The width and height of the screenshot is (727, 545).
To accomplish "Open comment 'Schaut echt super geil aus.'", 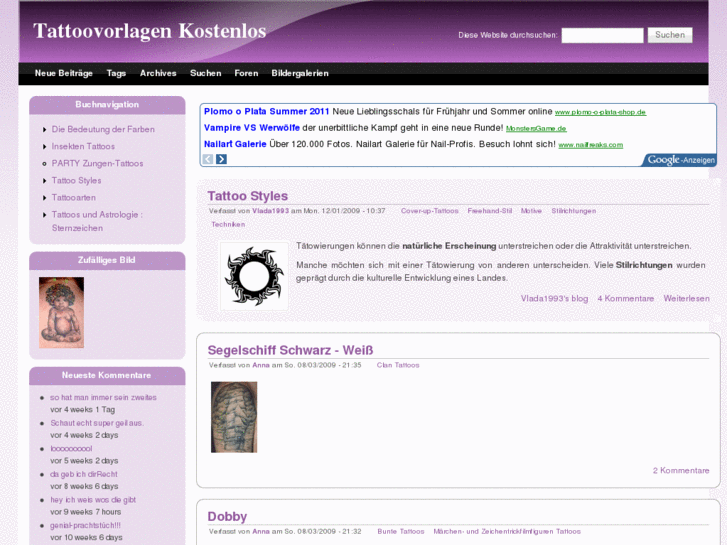I will click(x=97, y=423).
